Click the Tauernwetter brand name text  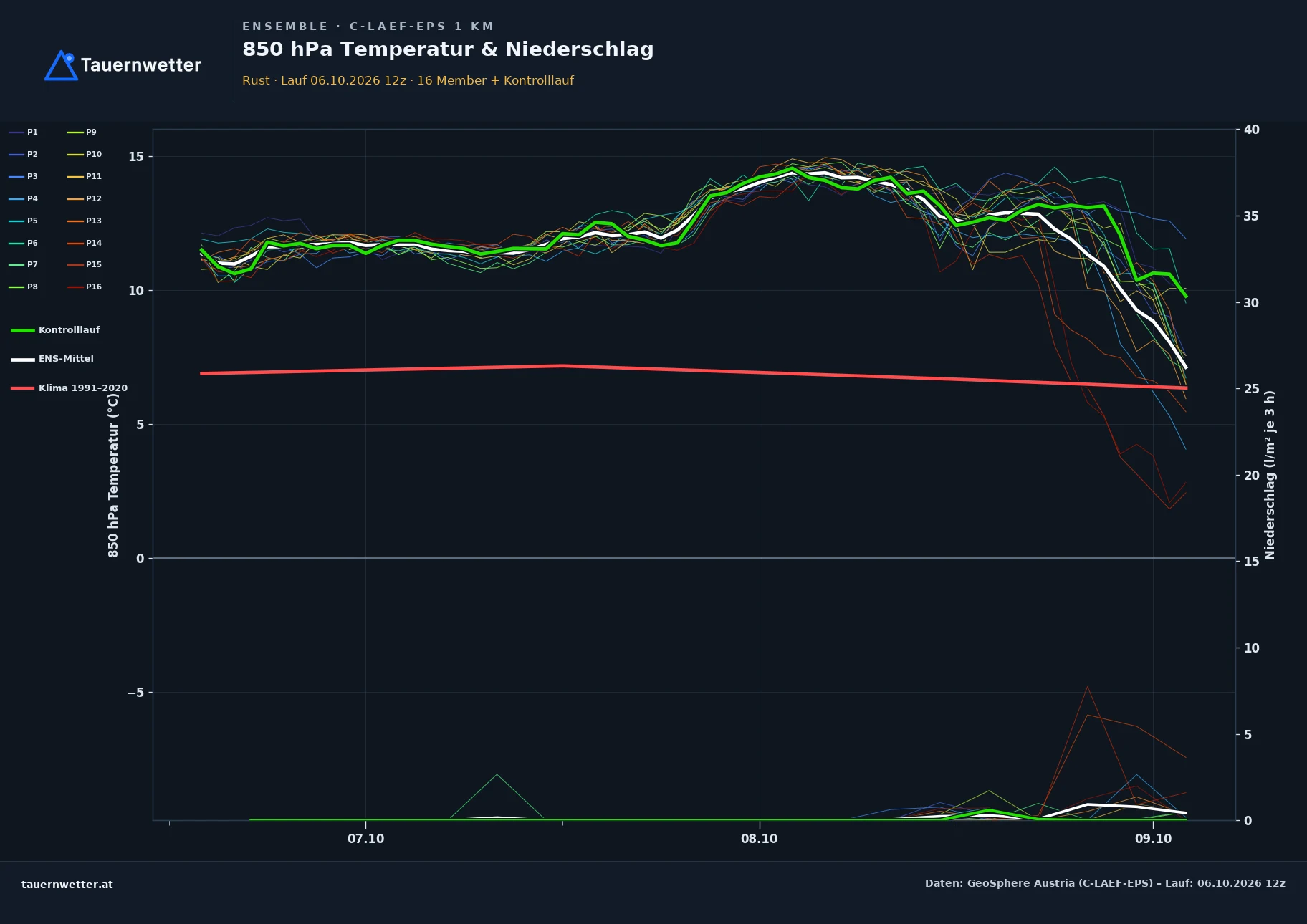141,65
